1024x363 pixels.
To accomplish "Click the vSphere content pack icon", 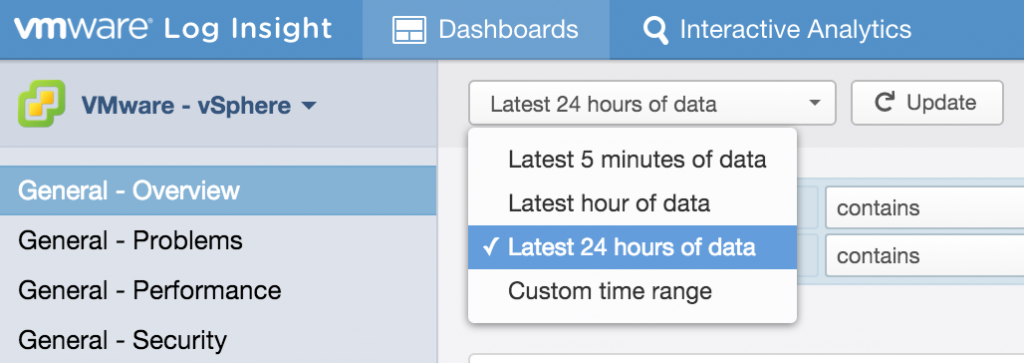I will click(42, 103).
